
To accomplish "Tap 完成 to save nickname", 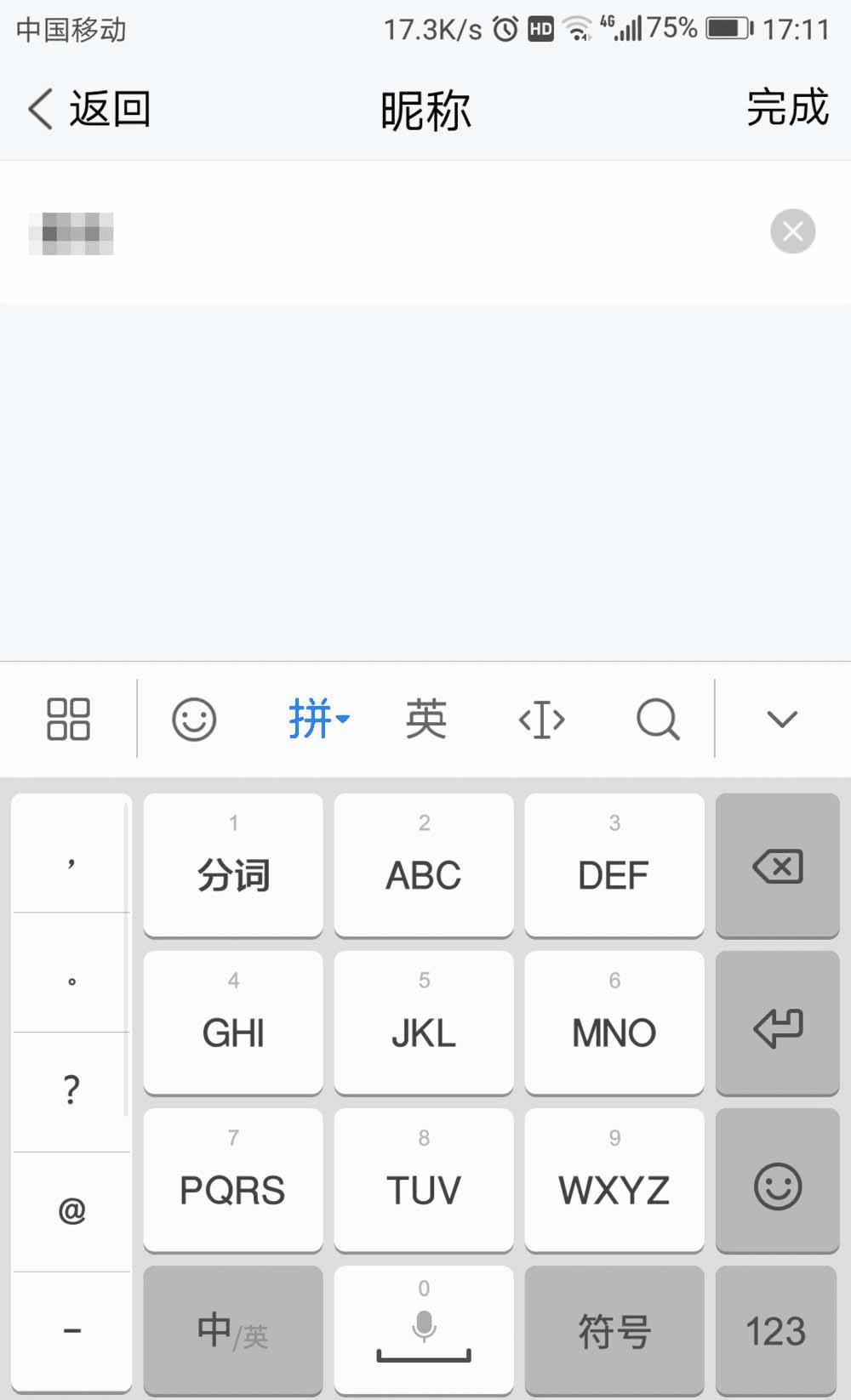I will click(787, 108).
